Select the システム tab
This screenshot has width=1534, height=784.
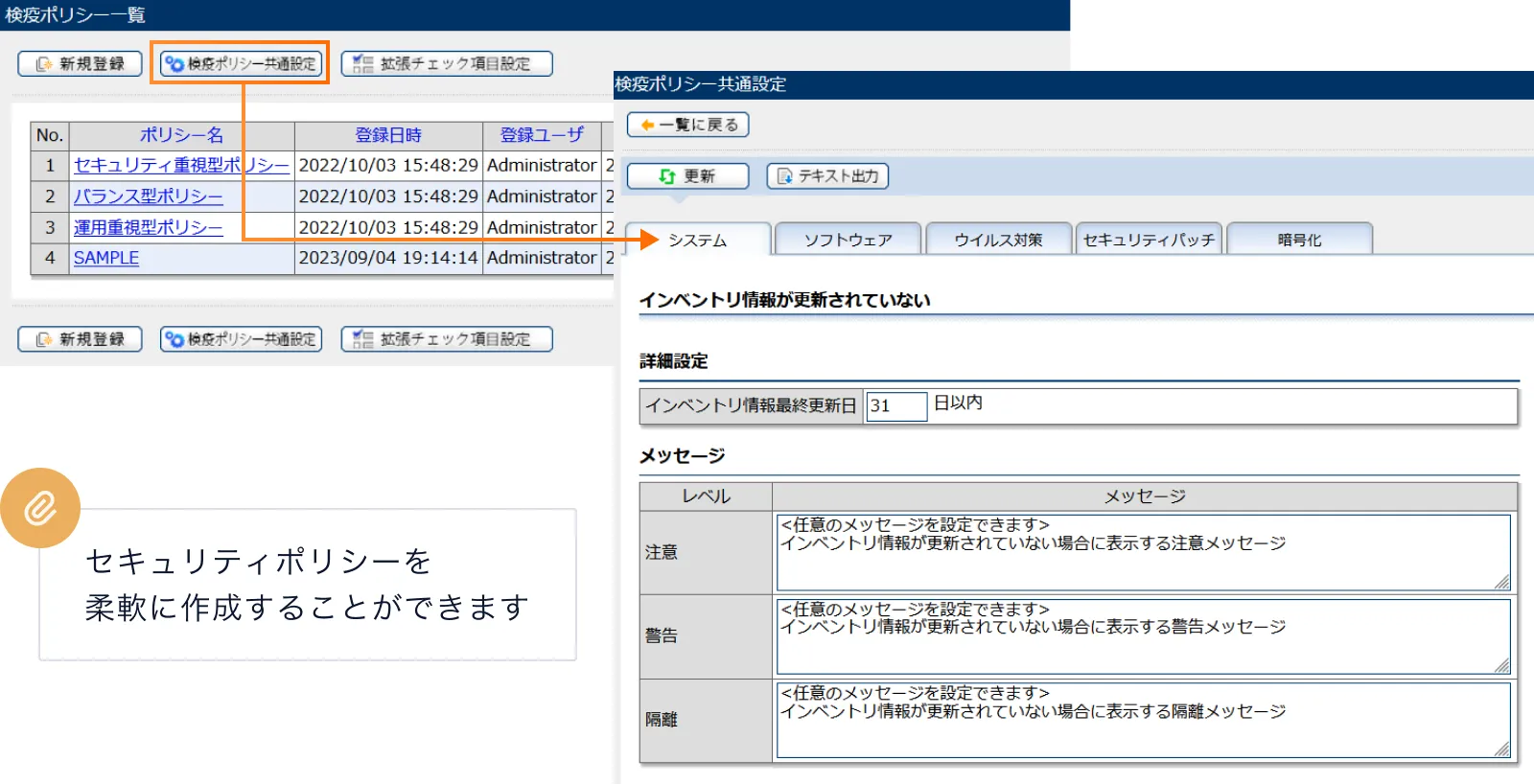697,240
